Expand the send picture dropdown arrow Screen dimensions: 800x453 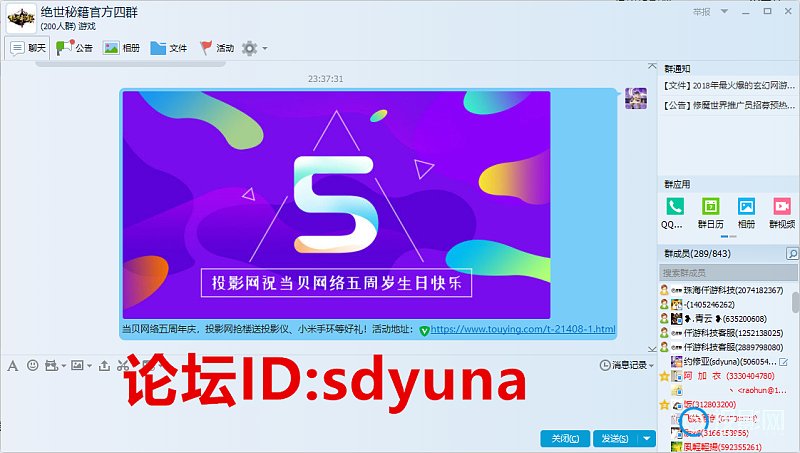click(89, 366)
